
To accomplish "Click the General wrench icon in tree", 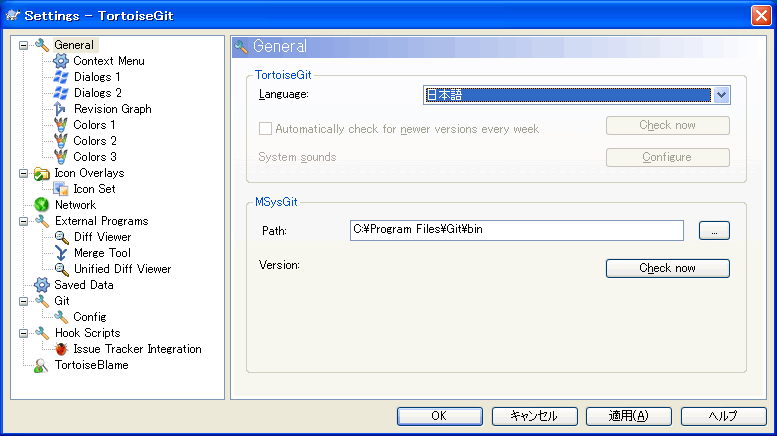I will click(x=42, y=45).
